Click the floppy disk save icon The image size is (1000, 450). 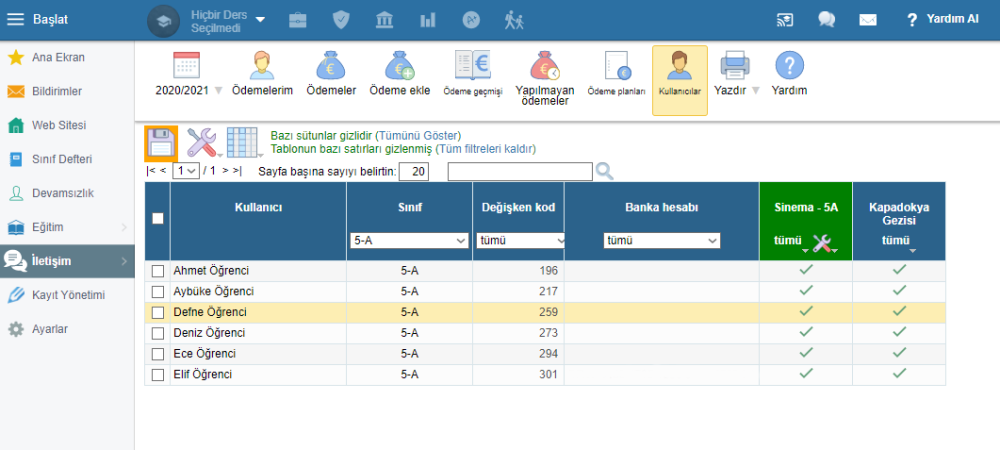161,143
